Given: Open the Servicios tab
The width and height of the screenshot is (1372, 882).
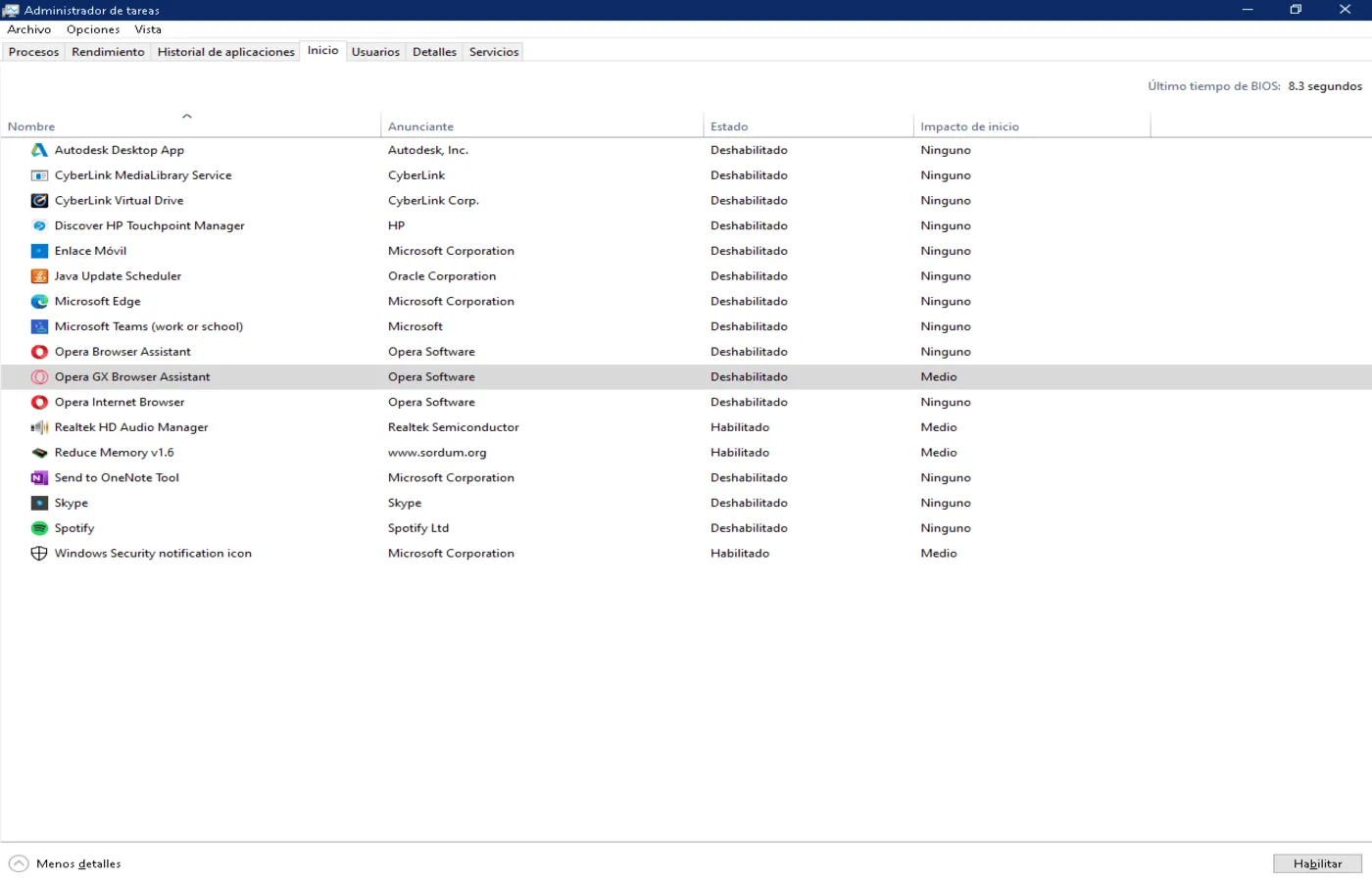Looking at the screenshot, I should pos(494,52).
